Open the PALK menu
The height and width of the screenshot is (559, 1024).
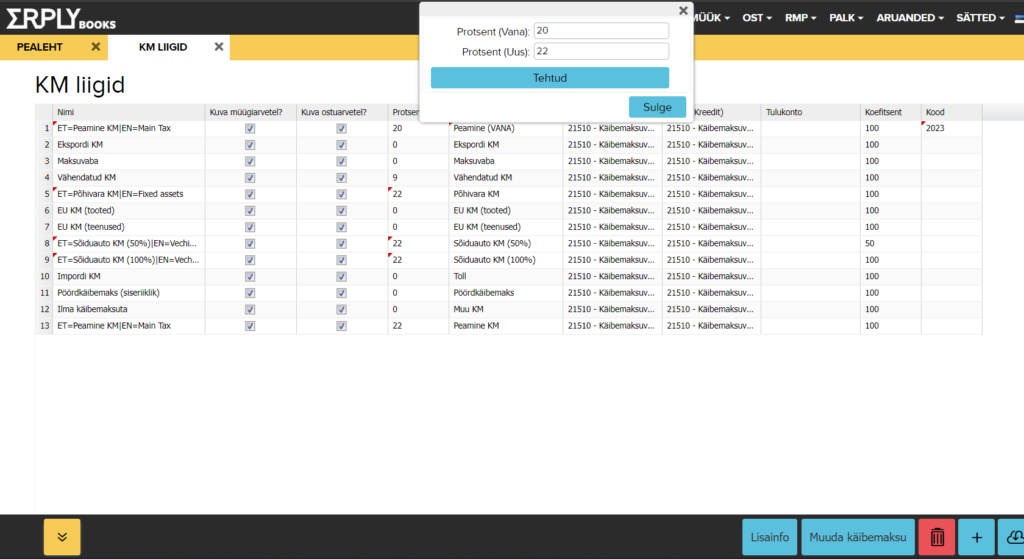coord(848,18)
